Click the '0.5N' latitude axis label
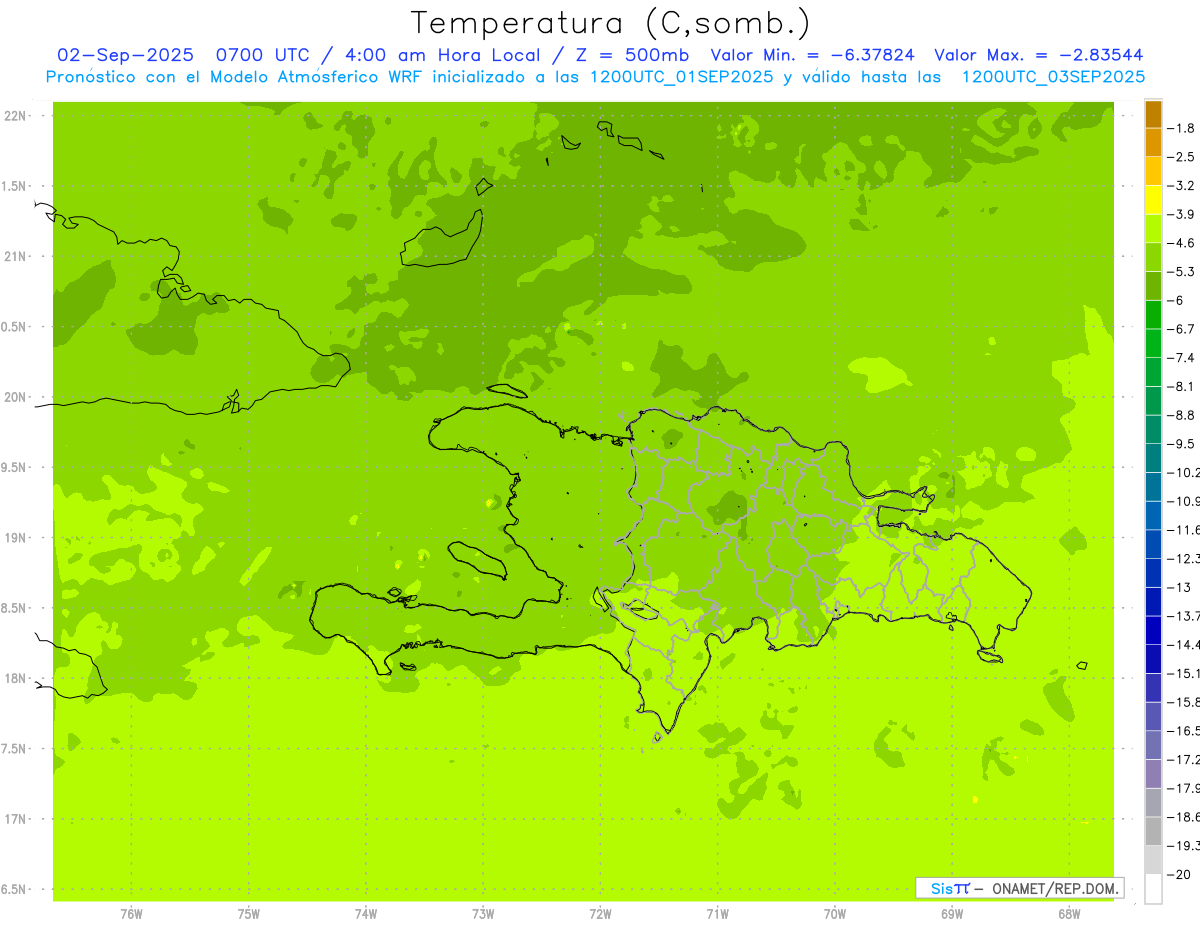The image size is (1200, 927). (x=15, y=327)
